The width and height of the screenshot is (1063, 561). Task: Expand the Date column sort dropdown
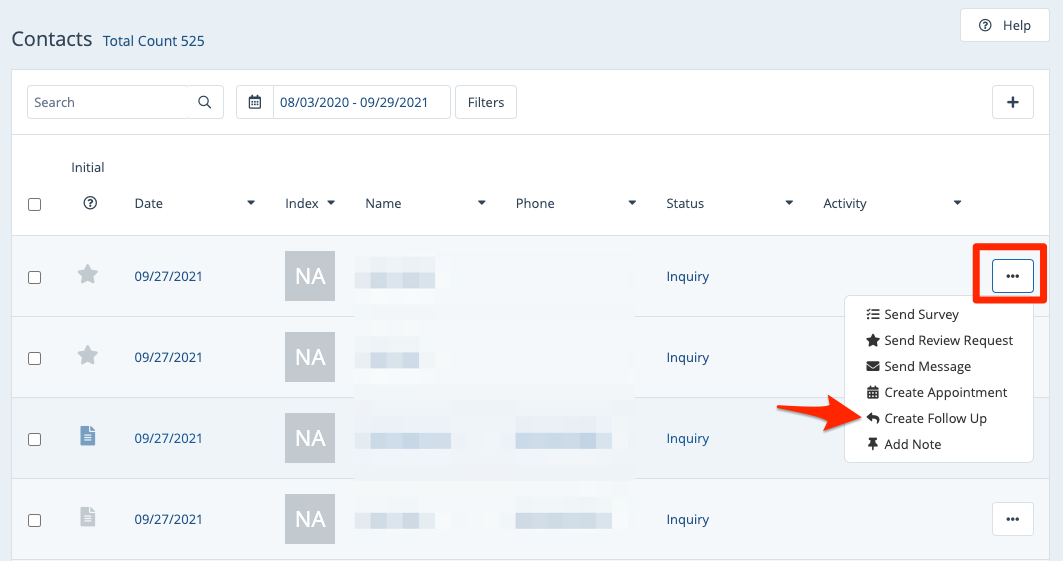pyautogui.click(x=251, y=204)
